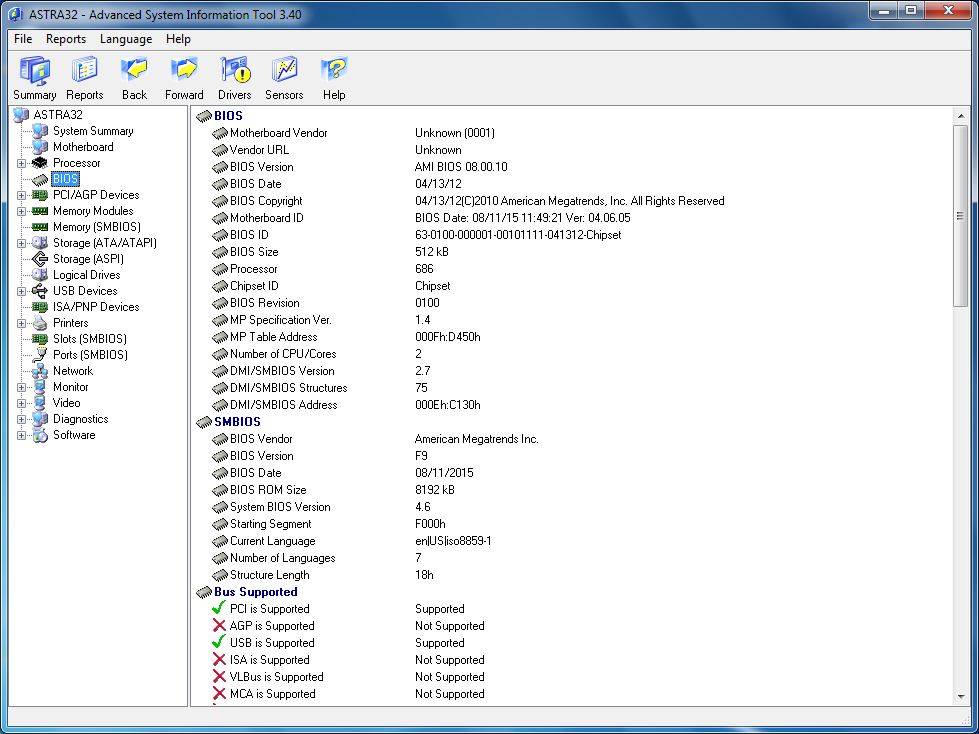This screenshot has height=734, width=979.
Task: Select Motherboard in the tree
Action: (x=83, y=147)
